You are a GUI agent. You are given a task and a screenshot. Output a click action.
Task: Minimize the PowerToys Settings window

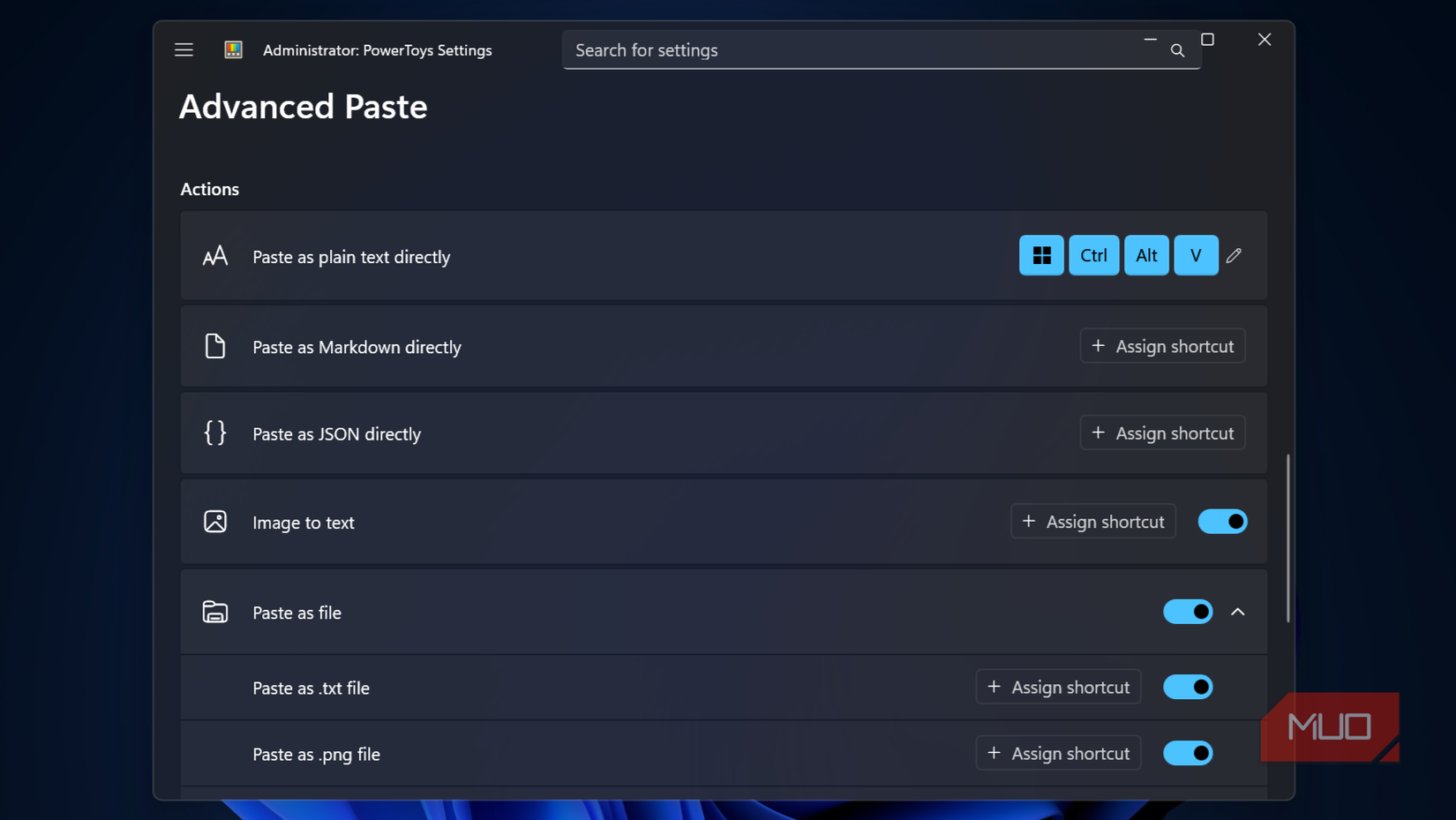point(1150,40)
